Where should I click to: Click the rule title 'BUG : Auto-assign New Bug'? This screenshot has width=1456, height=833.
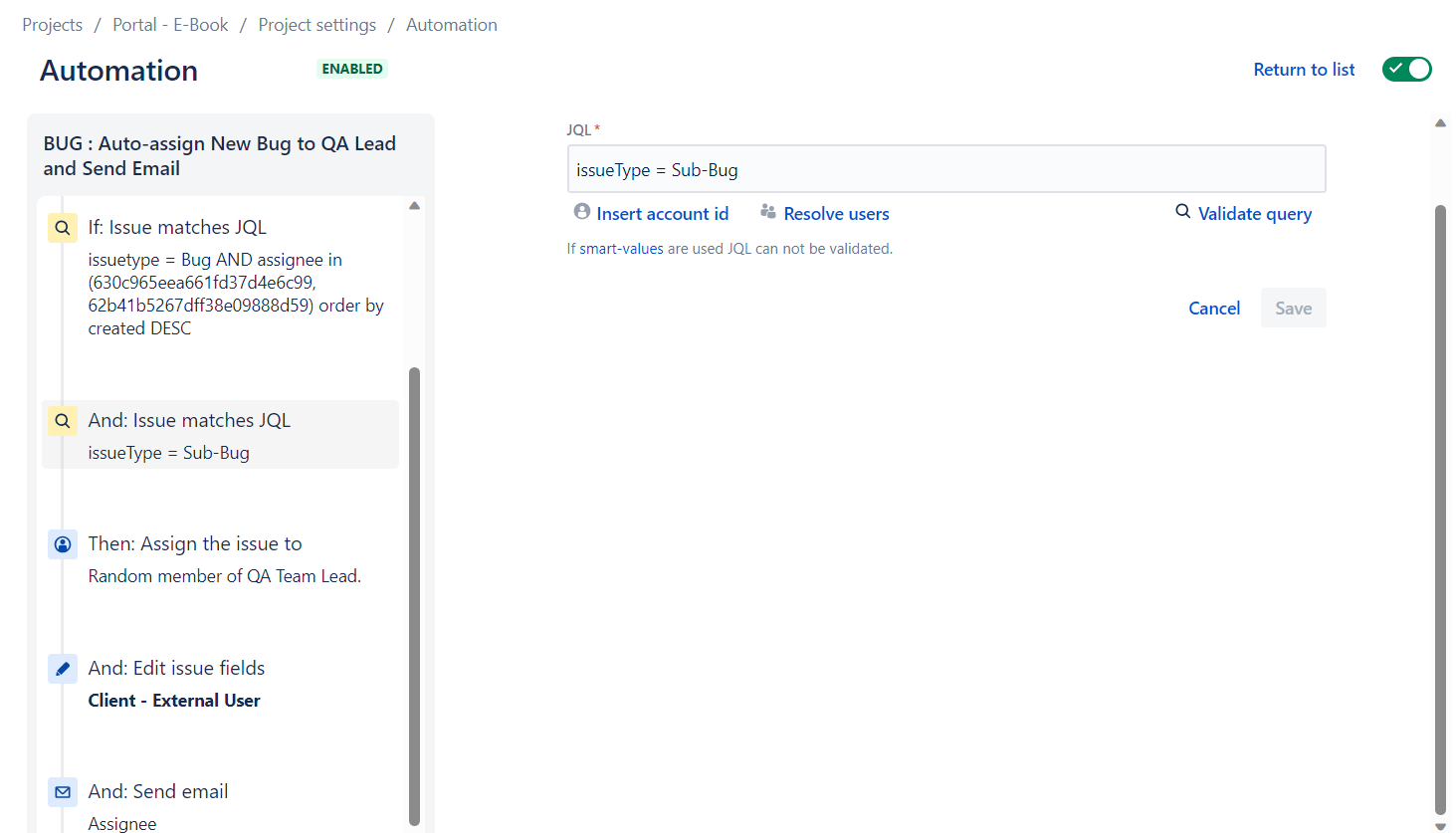click(220, 156)
